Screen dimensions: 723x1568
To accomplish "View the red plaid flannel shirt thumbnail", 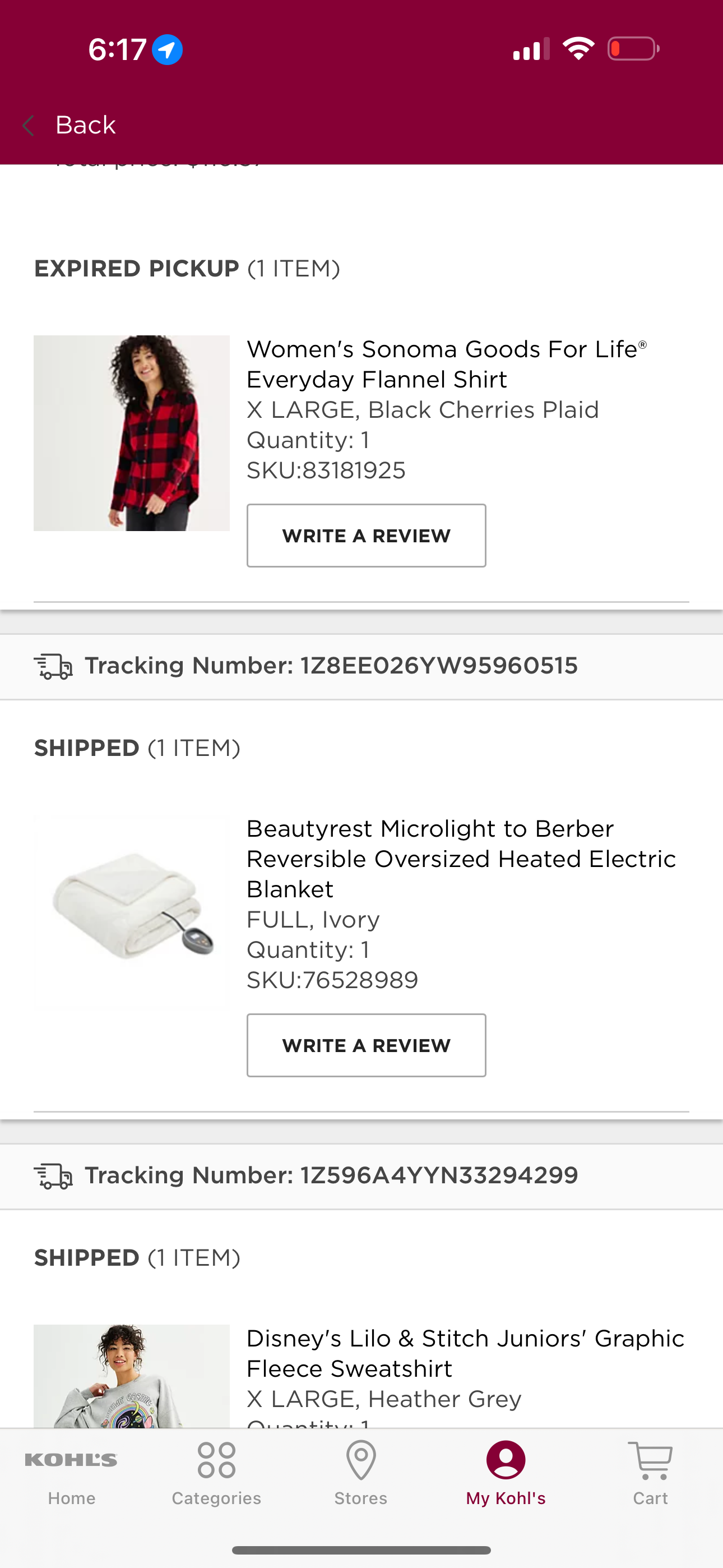I will pos(132,433).
